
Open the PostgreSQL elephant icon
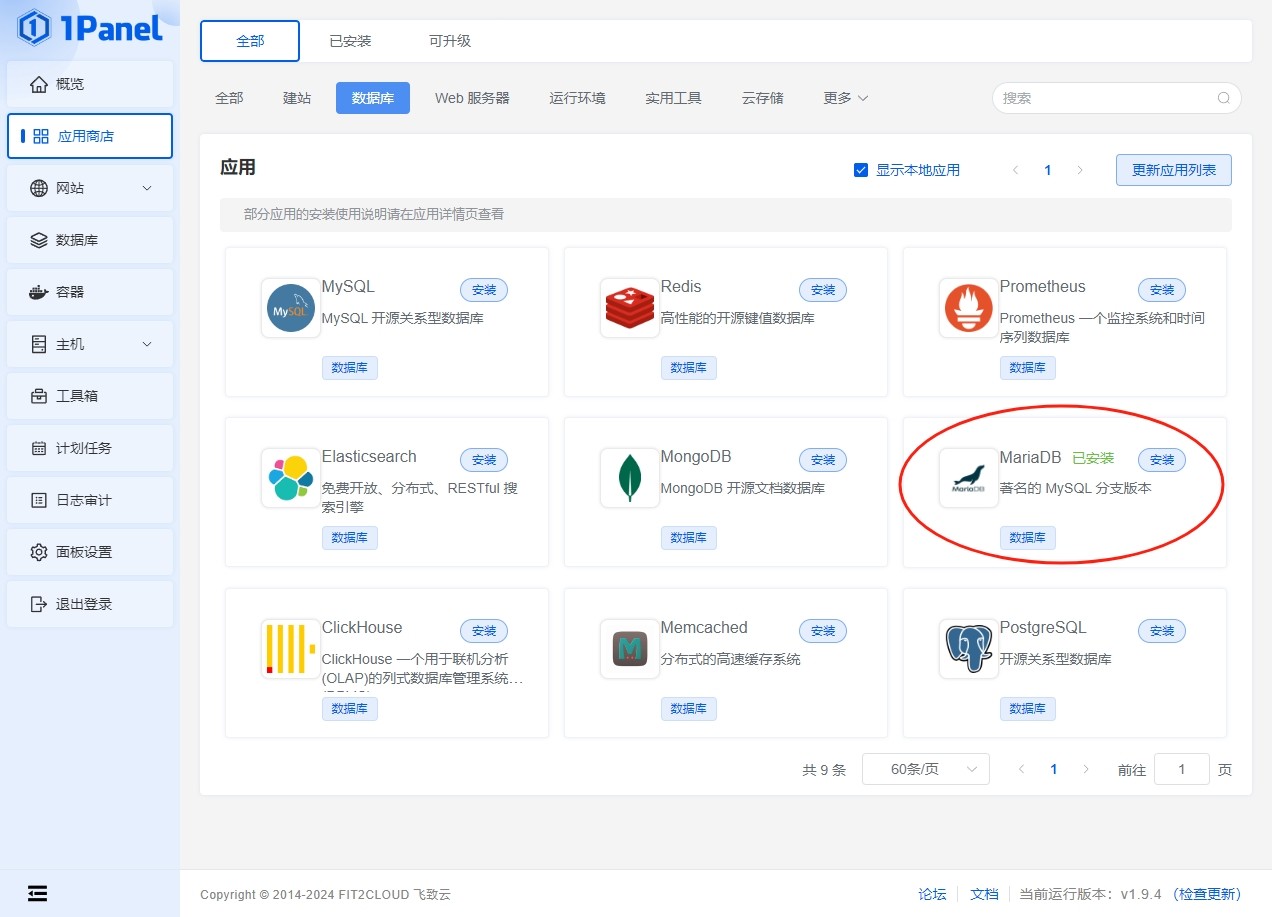(x=969, y=649)
